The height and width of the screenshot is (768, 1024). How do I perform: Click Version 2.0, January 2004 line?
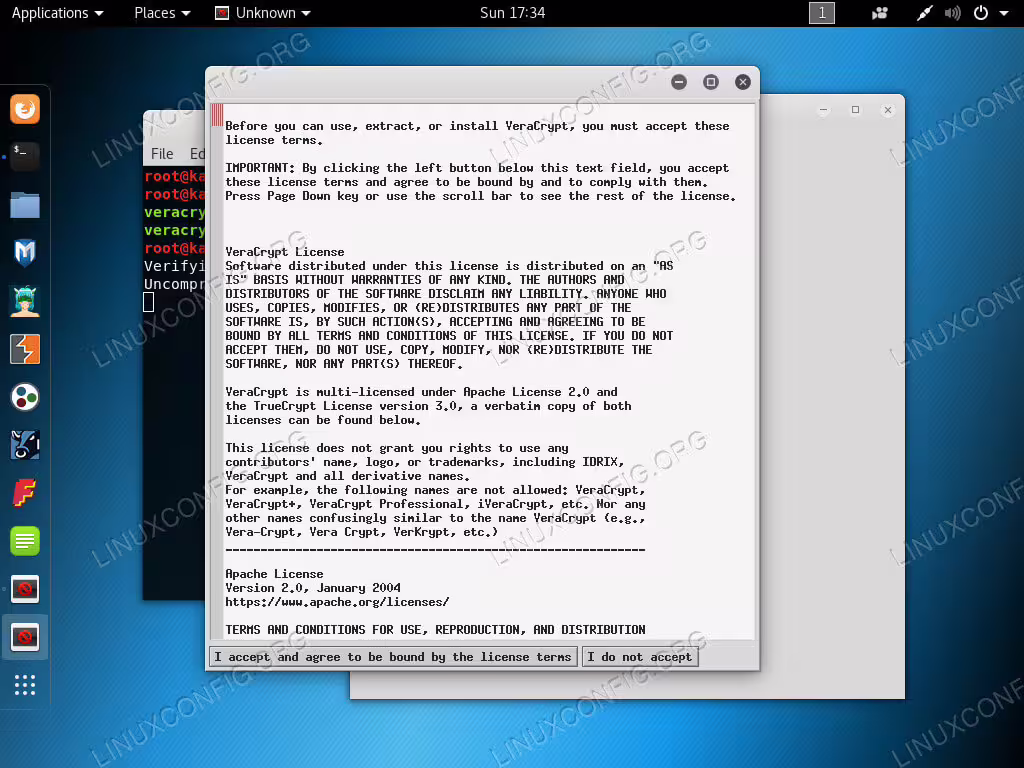313,588
